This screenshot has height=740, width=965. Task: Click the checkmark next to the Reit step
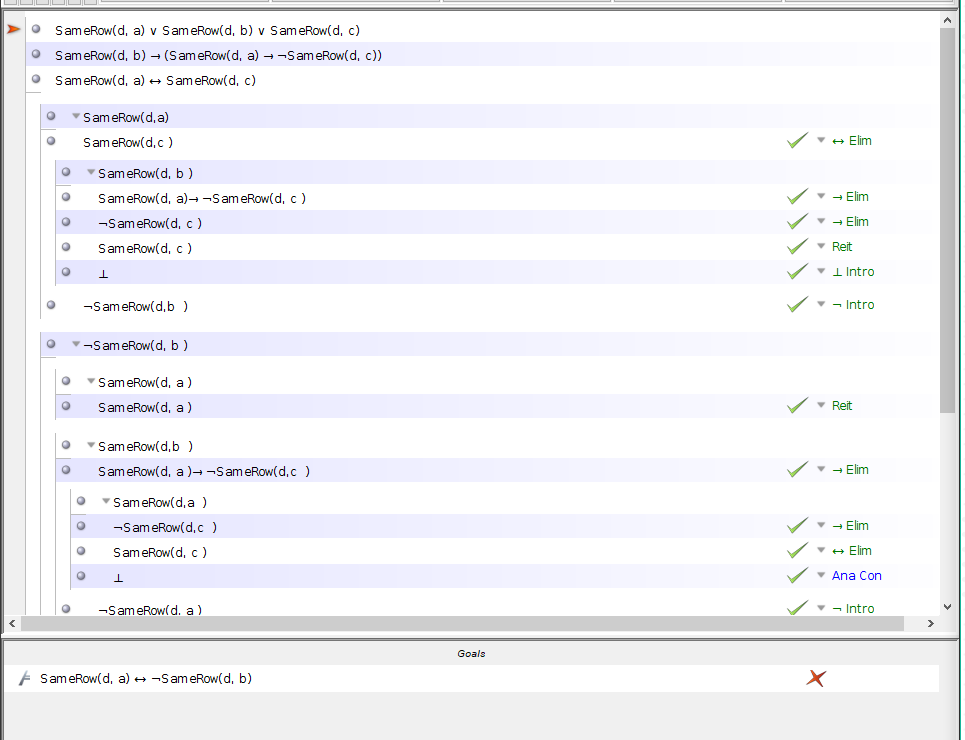pyautogui.click(x=797, y=246)
